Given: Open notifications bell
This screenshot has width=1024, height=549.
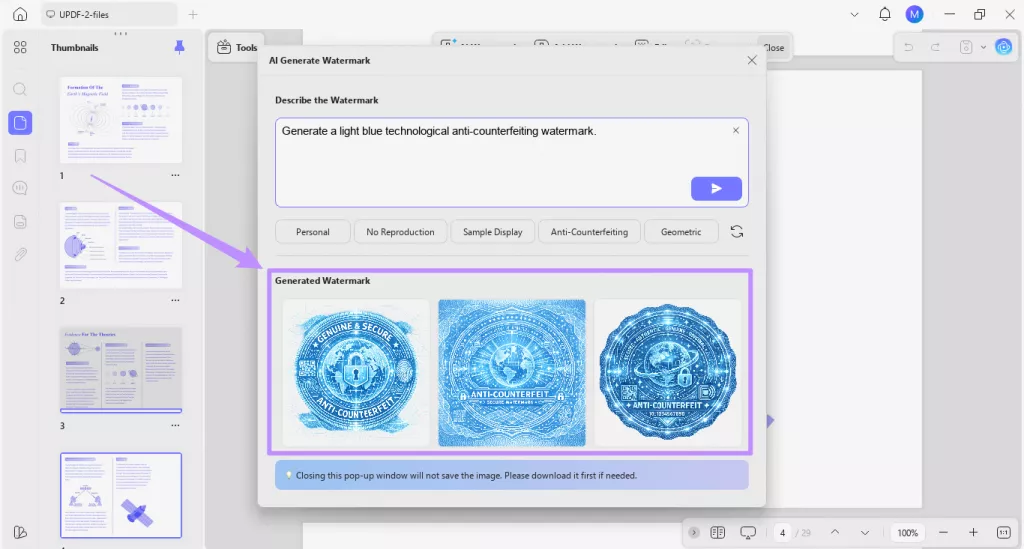Looking at the screenshot, I should [x=884, y=14].
